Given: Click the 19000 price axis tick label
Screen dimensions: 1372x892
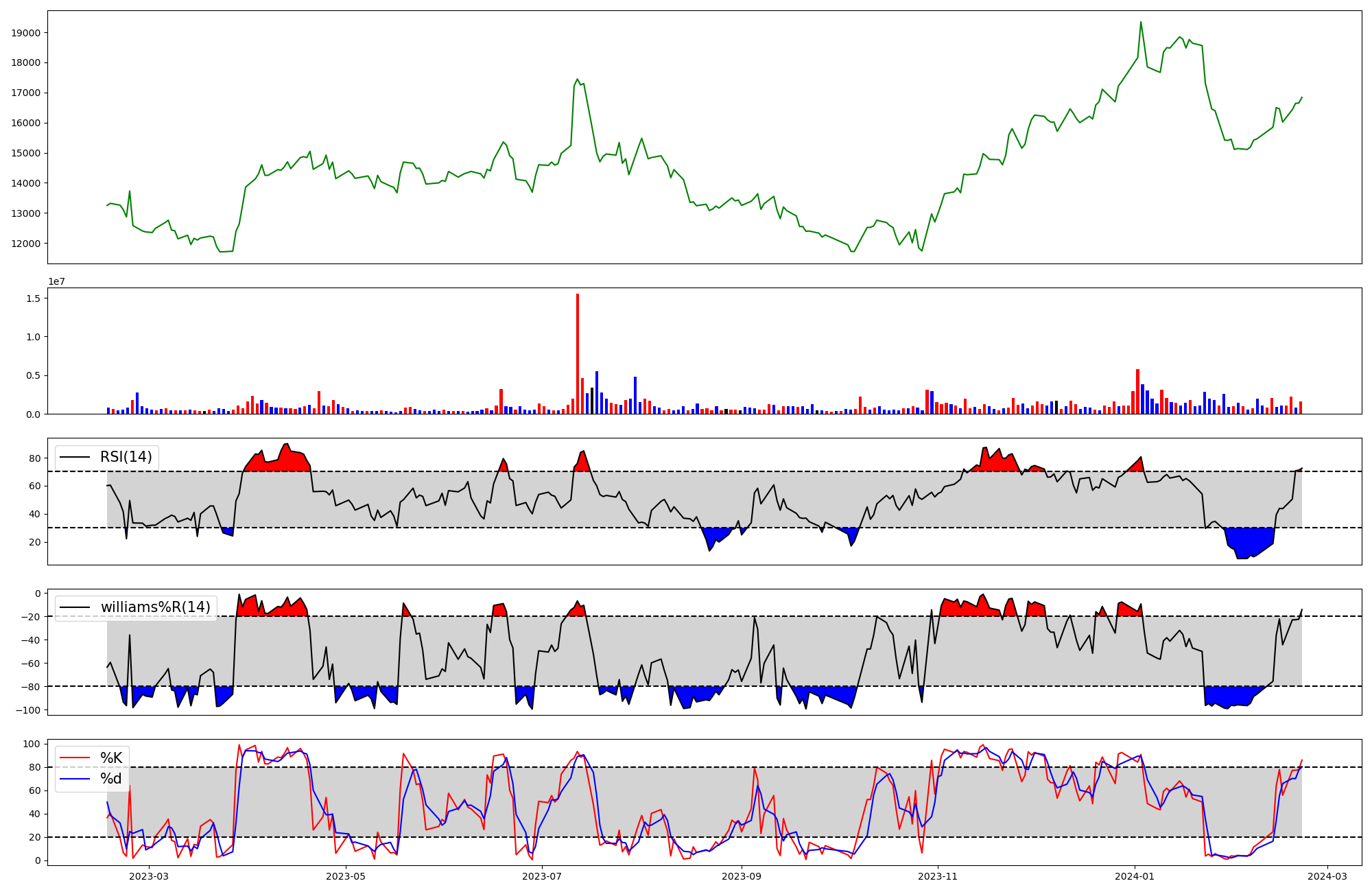Looking at the screenshot, I should (x=26, y=33).
